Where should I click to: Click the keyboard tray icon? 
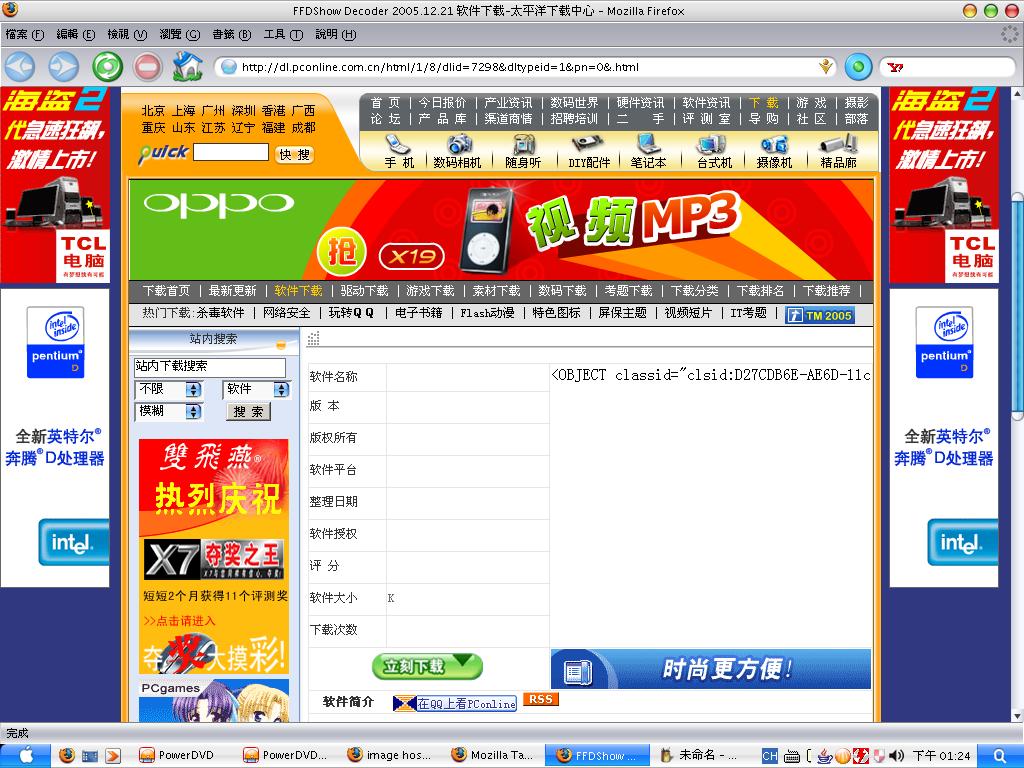point(791,756)
